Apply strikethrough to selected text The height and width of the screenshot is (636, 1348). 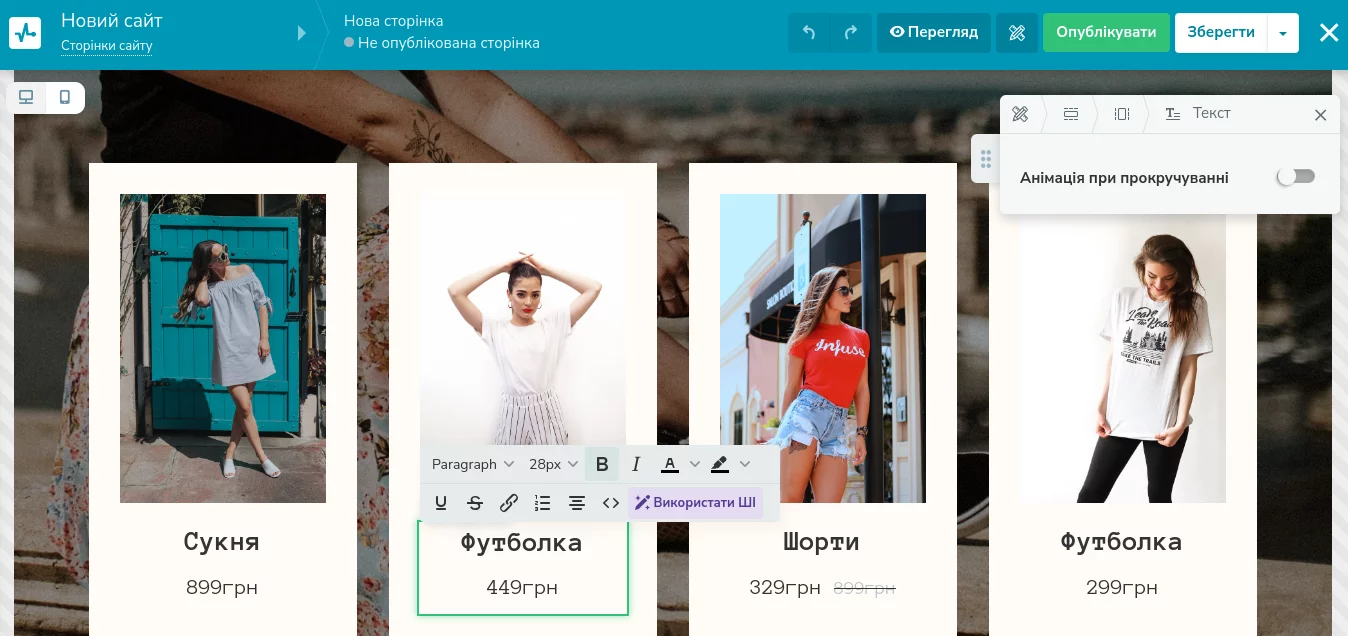pyautogui.click(x=475, y=503)
